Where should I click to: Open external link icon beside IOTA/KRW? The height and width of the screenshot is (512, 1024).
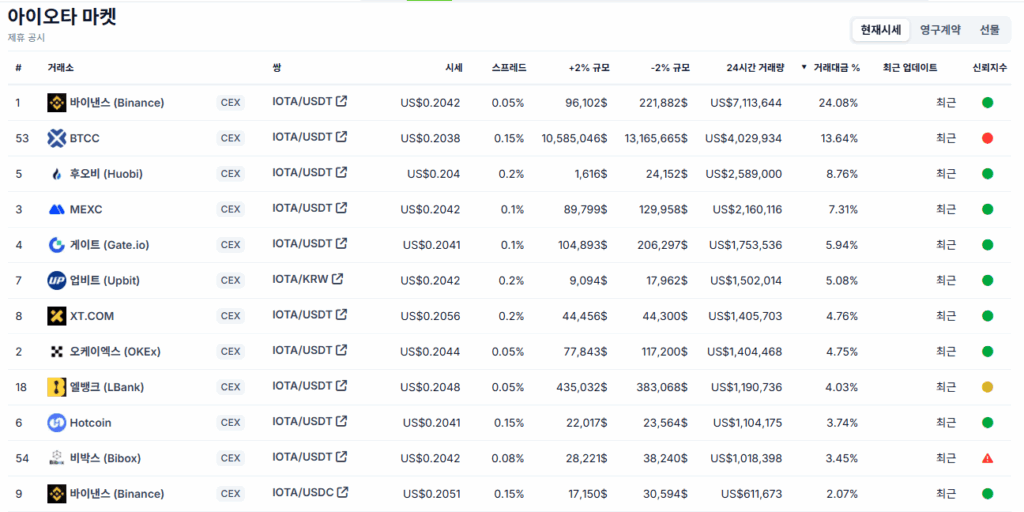click(x=337, y=279)
